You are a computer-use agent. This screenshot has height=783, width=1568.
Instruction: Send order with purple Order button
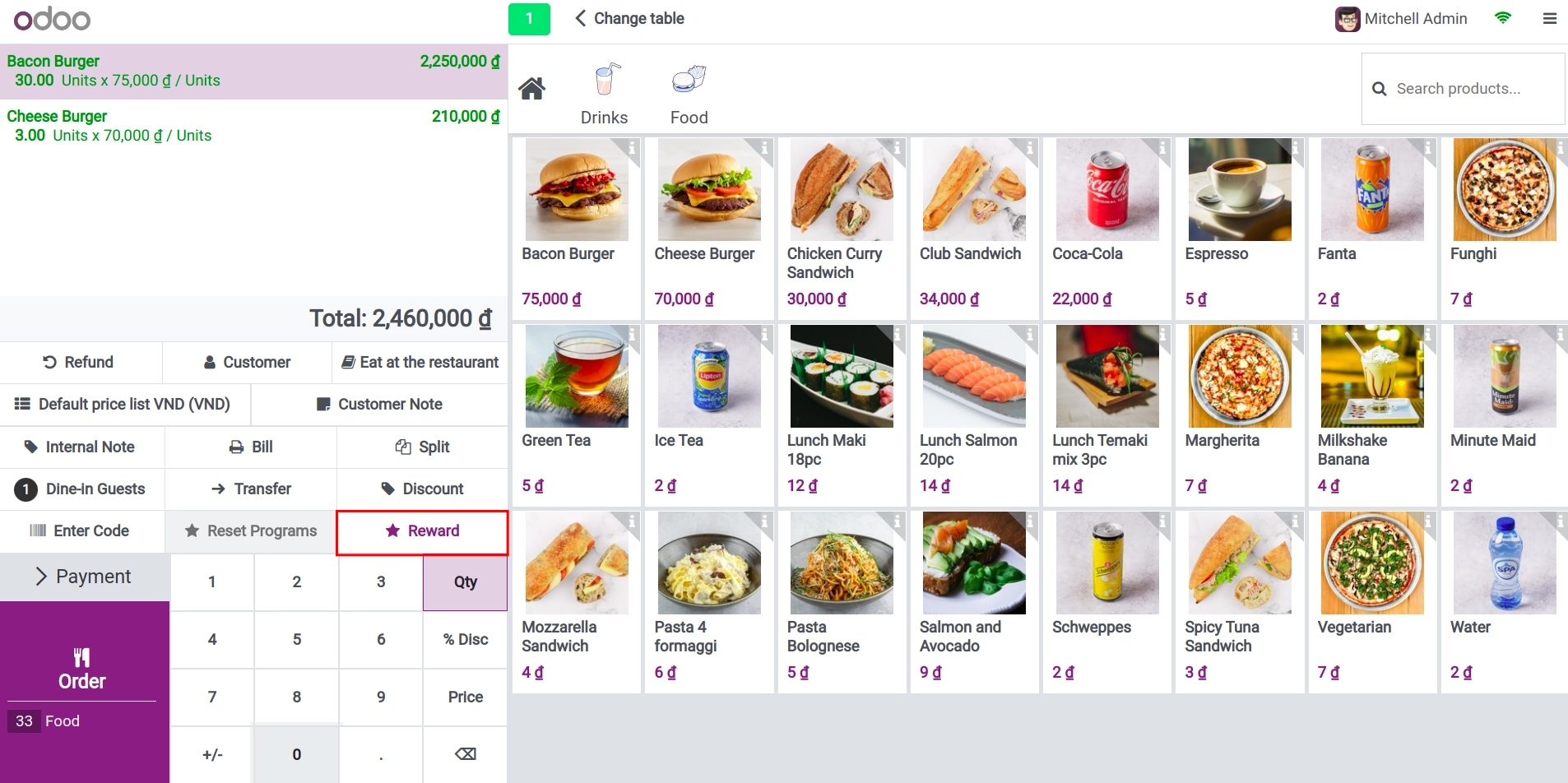[82, 669]
